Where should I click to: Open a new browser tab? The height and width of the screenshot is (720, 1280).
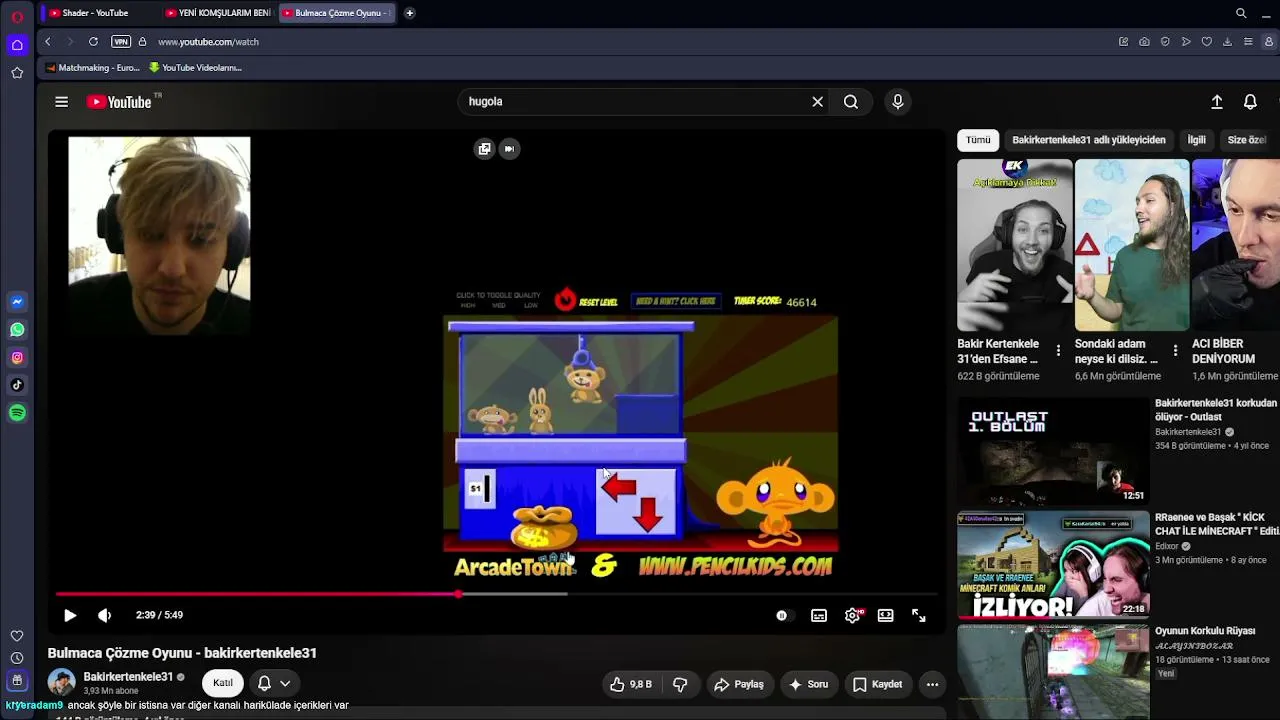tap(410, 13)
